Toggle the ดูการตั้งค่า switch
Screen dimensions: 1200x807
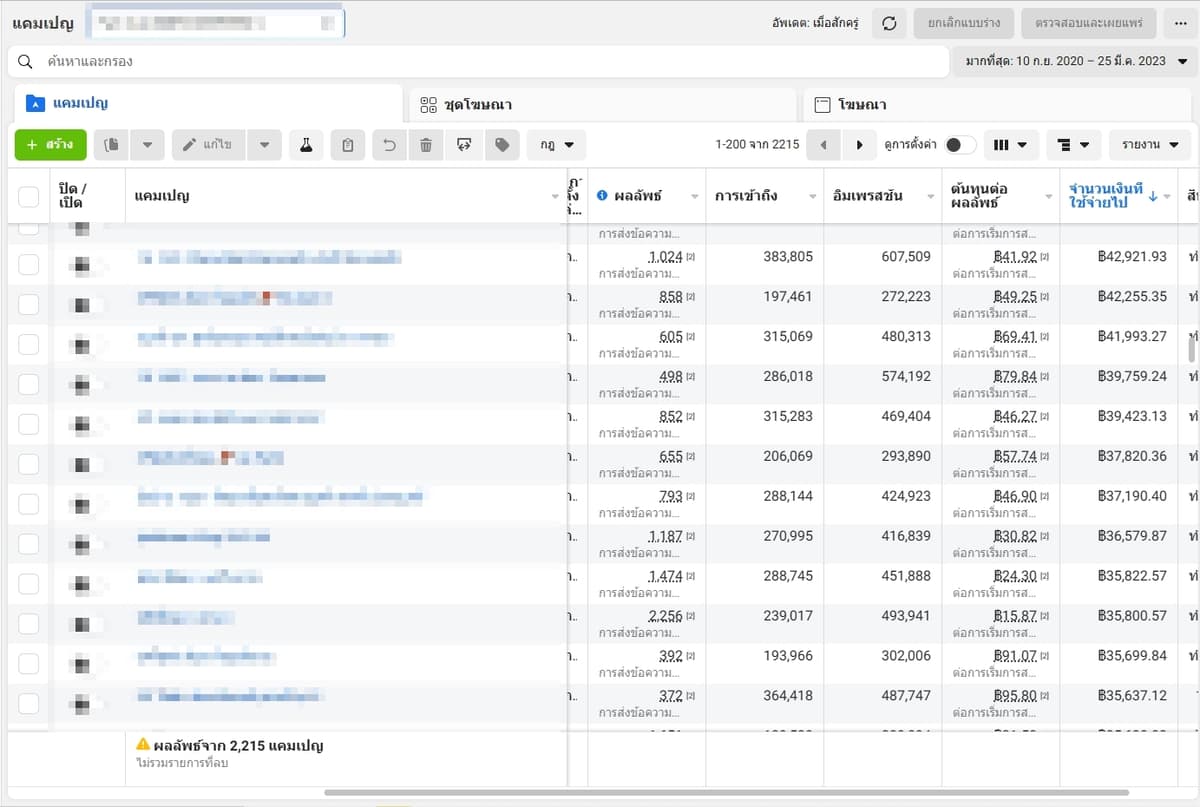(x=960, y=145)
